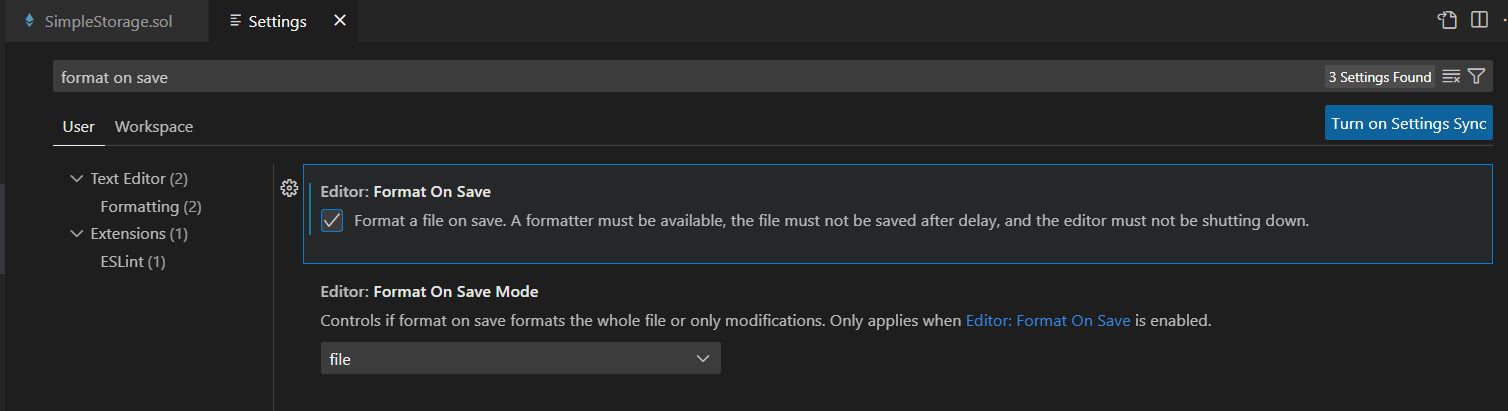
Task: Toggle the Format On Save checkbox
Action: [x=332, y=221]
